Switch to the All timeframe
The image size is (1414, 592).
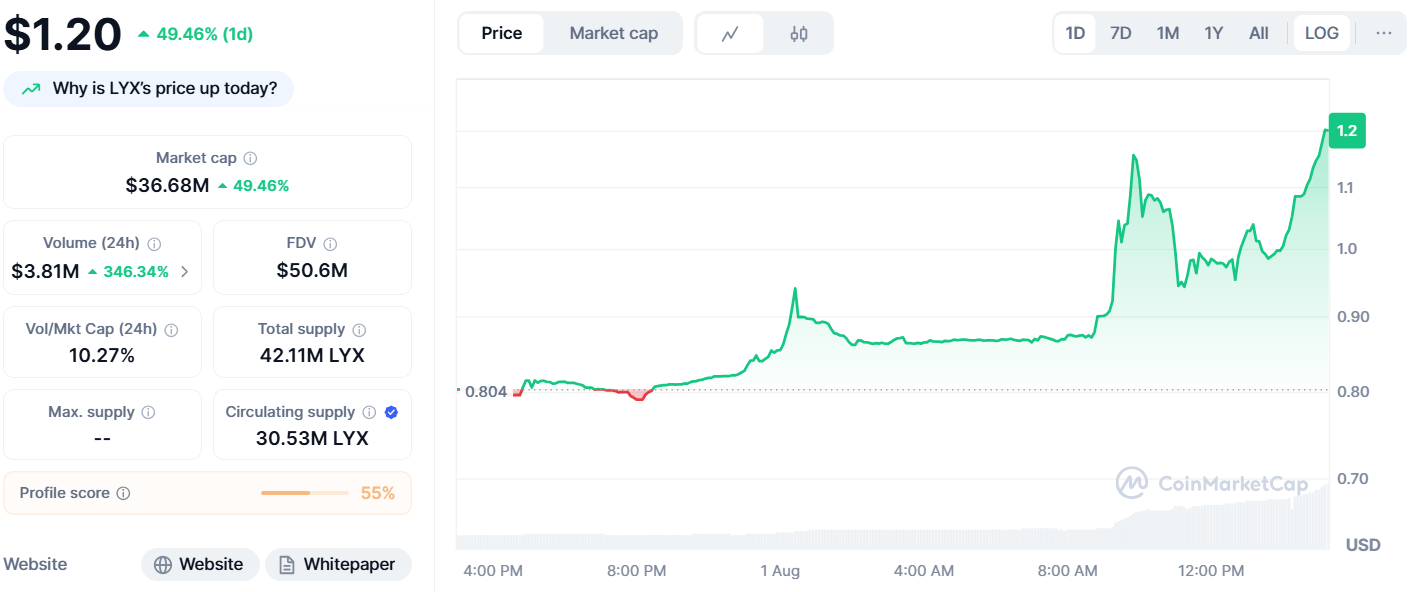coord(1259,32)
